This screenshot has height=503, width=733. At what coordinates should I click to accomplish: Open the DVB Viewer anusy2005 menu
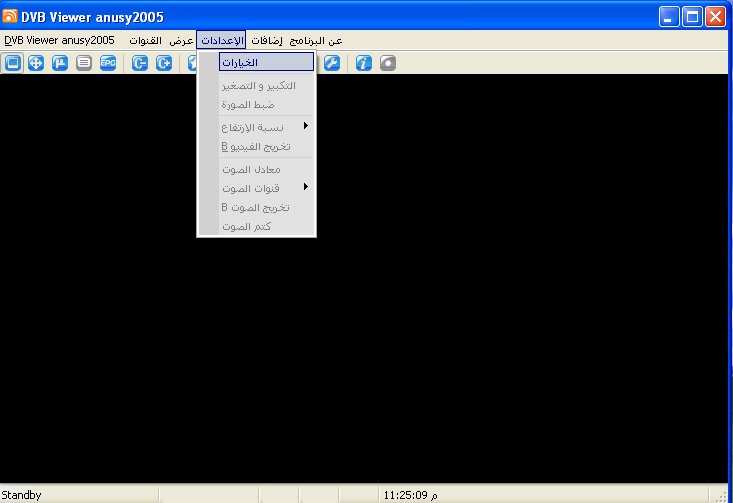(x=59, y=40)
